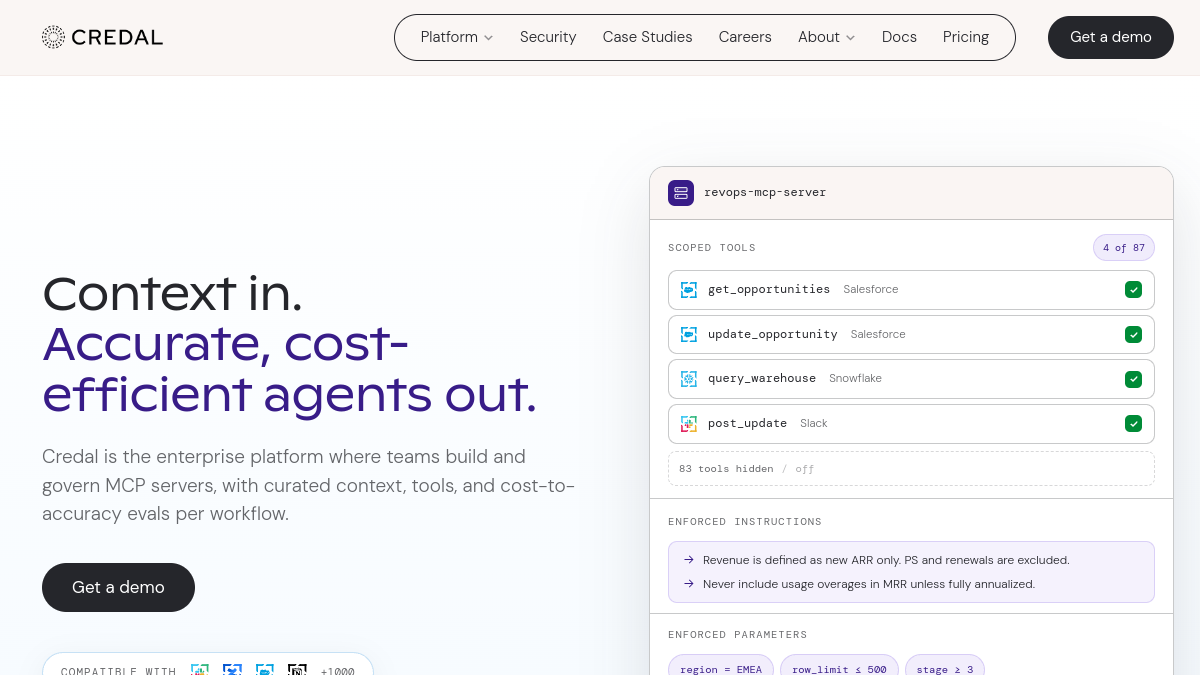This screenshot has width=1200, height=675.
Task: Click Get a demo in the header
Action: (x=1111, y=37)
